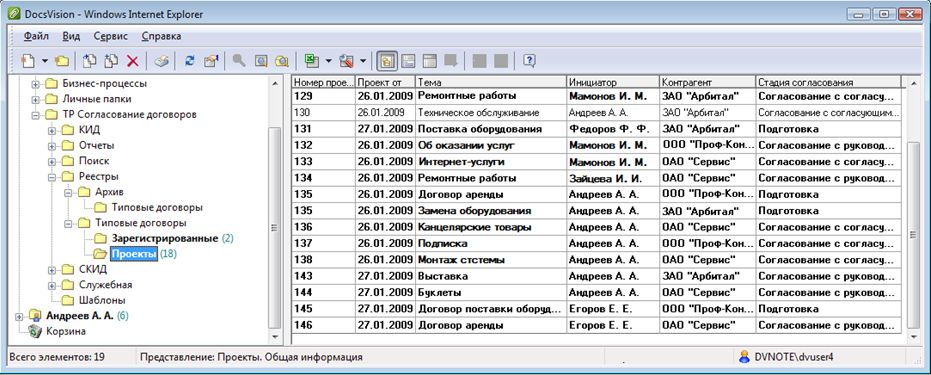
Task: Open the view settings dropdown arrow
Action: [x=363, y=61]
